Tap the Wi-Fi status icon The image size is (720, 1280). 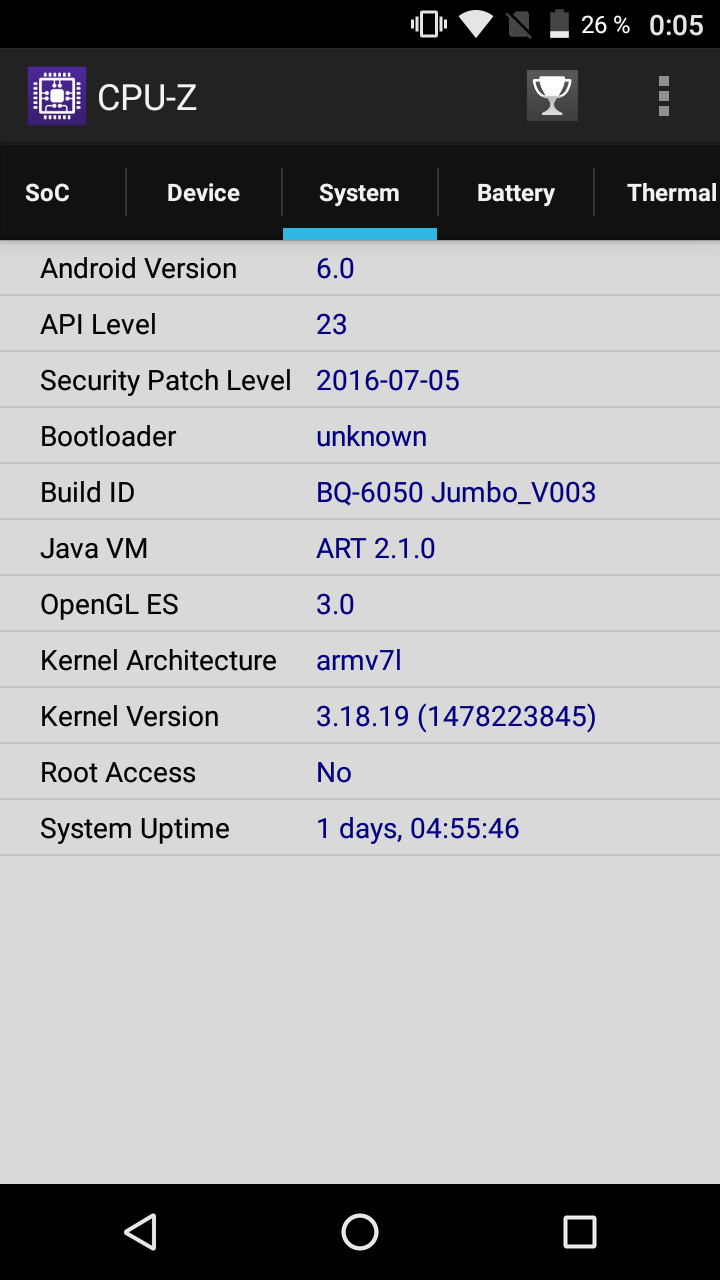click(x=477, y=24)
